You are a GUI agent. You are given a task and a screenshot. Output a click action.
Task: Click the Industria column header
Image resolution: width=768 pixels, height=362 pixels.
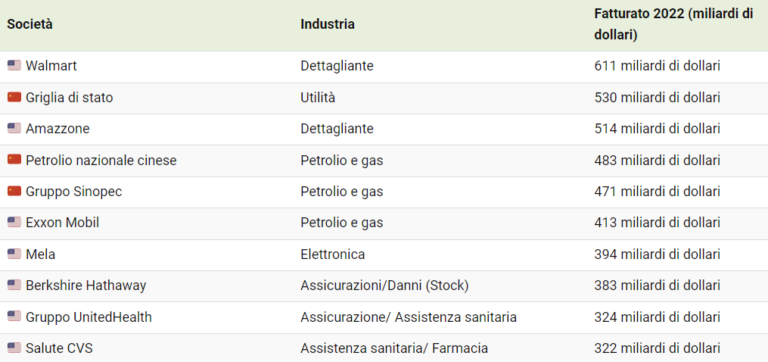[328, 24]
